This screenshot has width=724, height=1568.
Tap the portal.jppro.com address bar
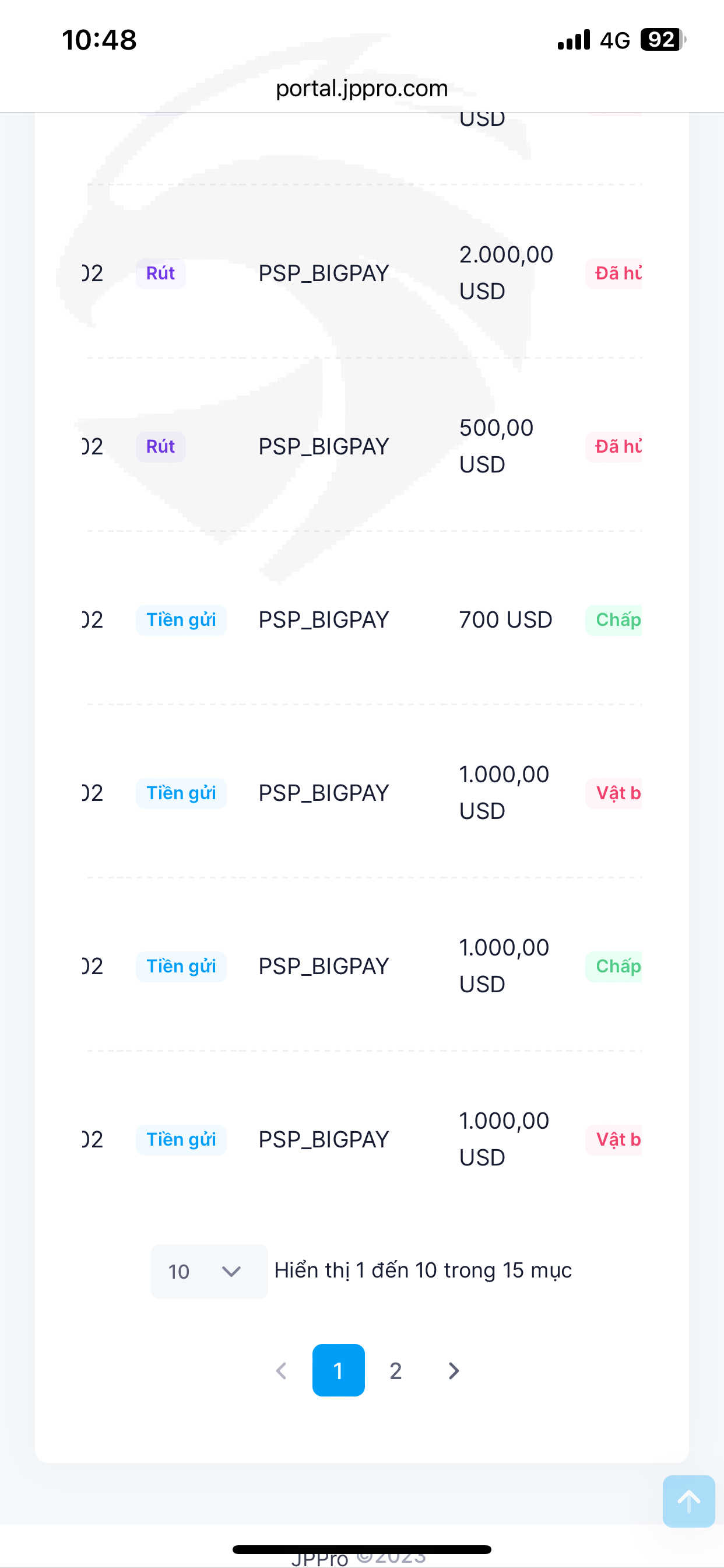(x=361, y=88)
